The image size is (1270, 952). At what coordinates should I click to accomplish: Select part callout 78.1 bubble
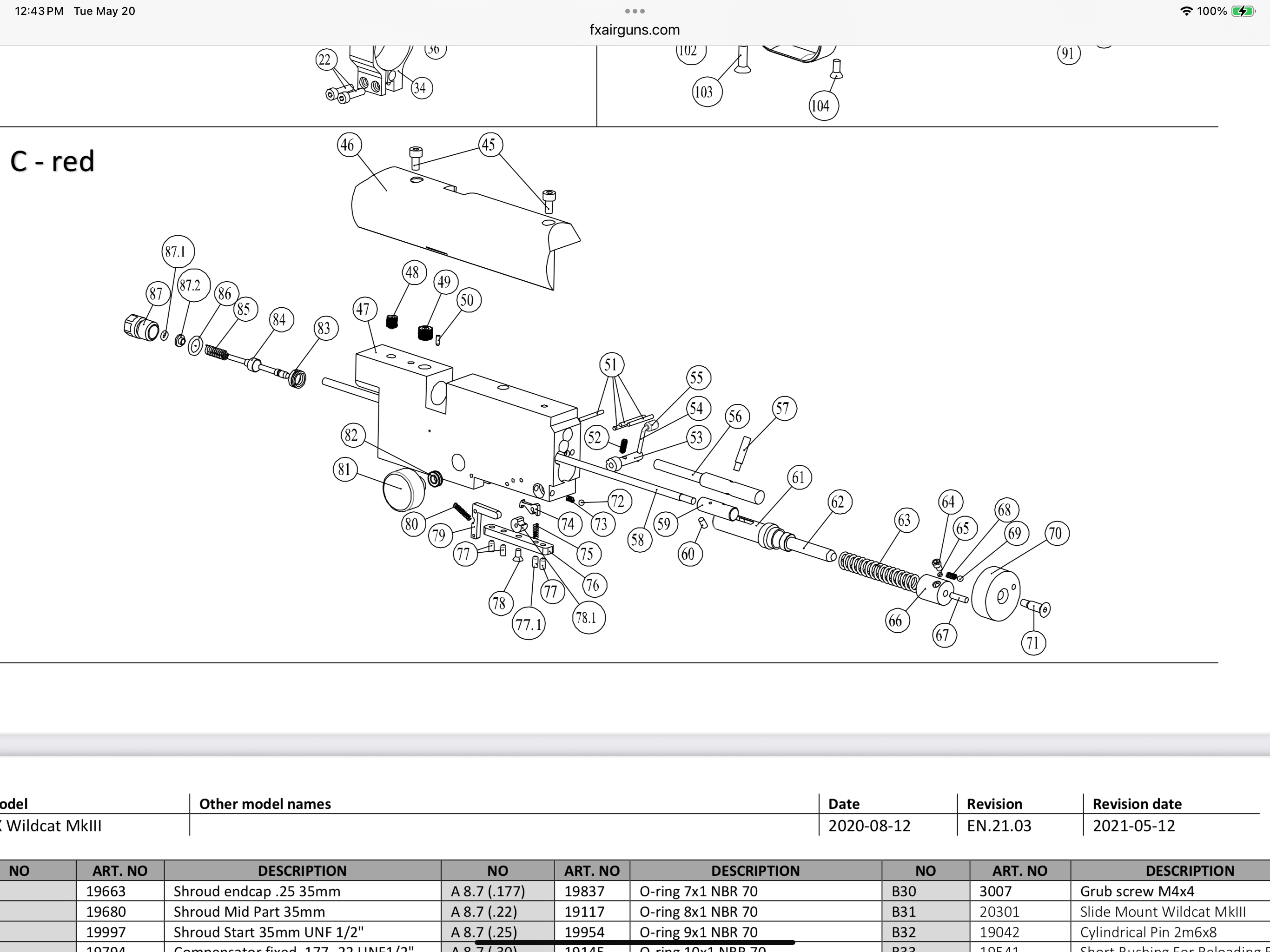589,618
